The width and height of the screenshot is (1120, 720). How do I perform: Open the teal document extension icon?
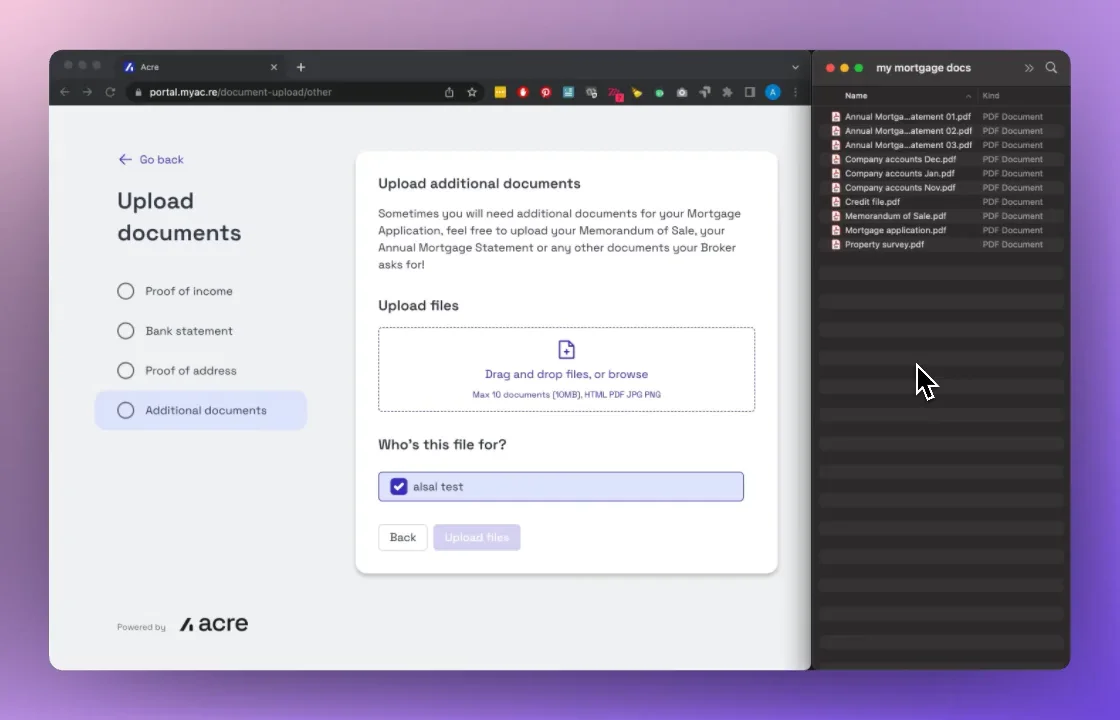[x=569, y=92]
